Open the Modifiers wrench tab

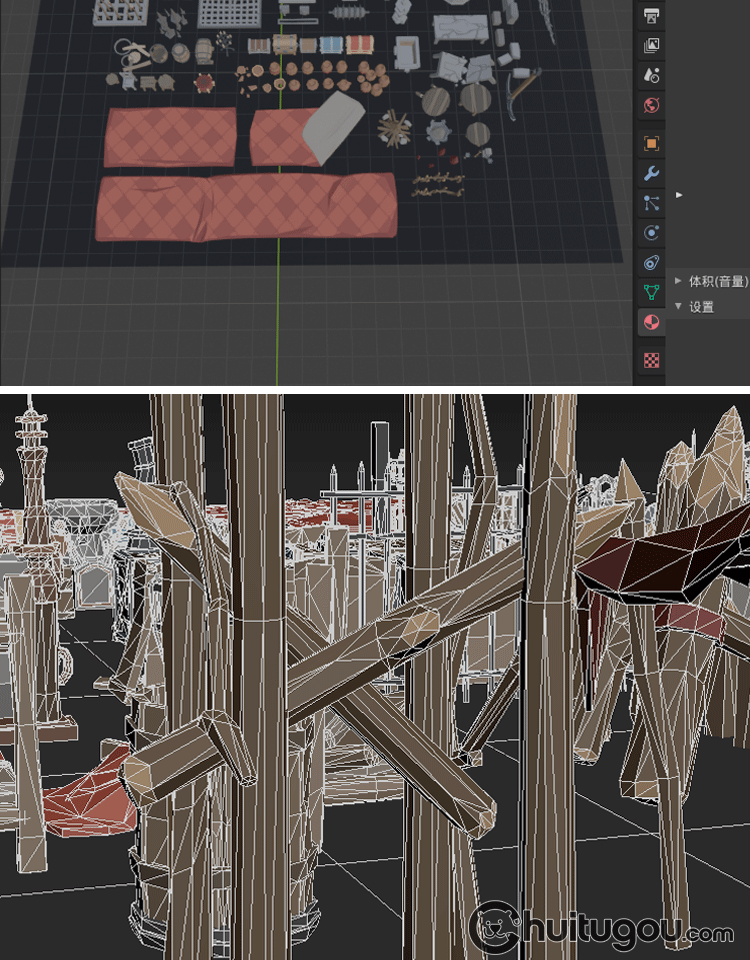pyautogui.click(x=651, y=173)
